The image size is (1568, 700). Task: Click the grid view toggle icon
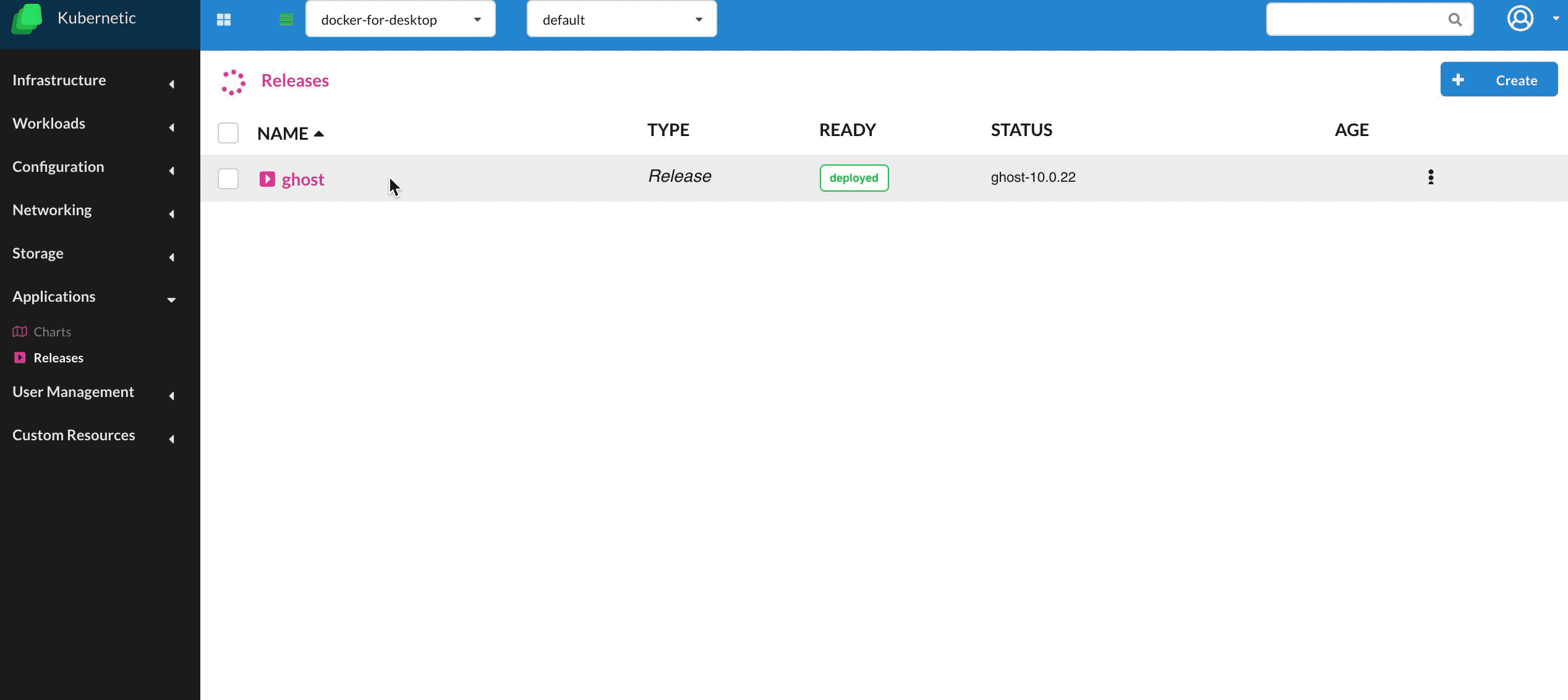[x=224, y=18]
